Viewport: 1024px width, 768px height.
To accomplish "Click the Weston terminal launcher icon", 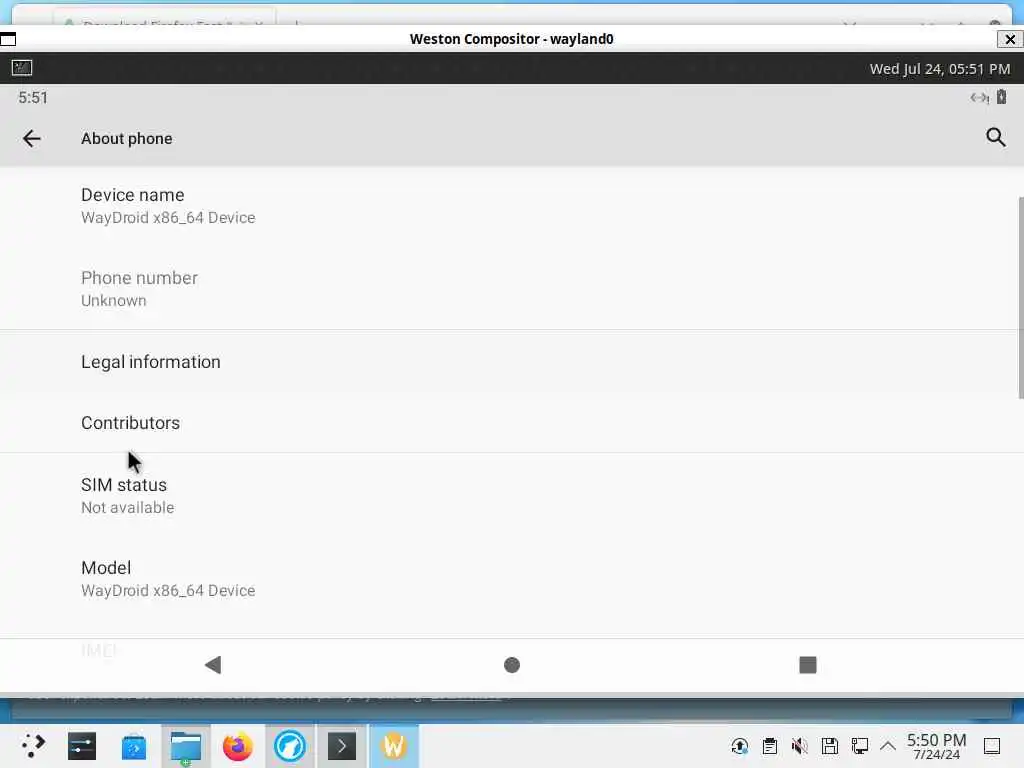I will coord(22,67).
